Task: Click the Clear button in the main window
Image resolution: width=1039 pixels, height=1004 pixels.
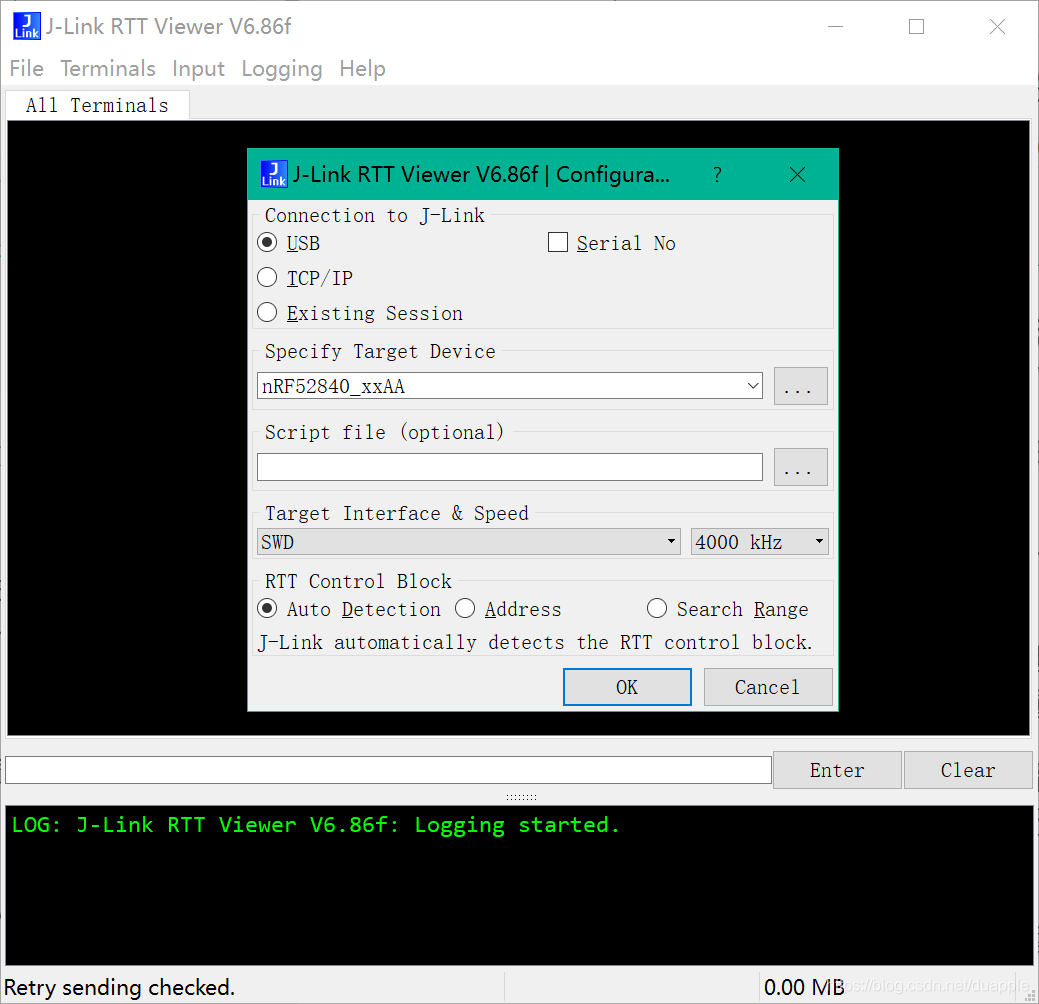Action: coord(968,770)
